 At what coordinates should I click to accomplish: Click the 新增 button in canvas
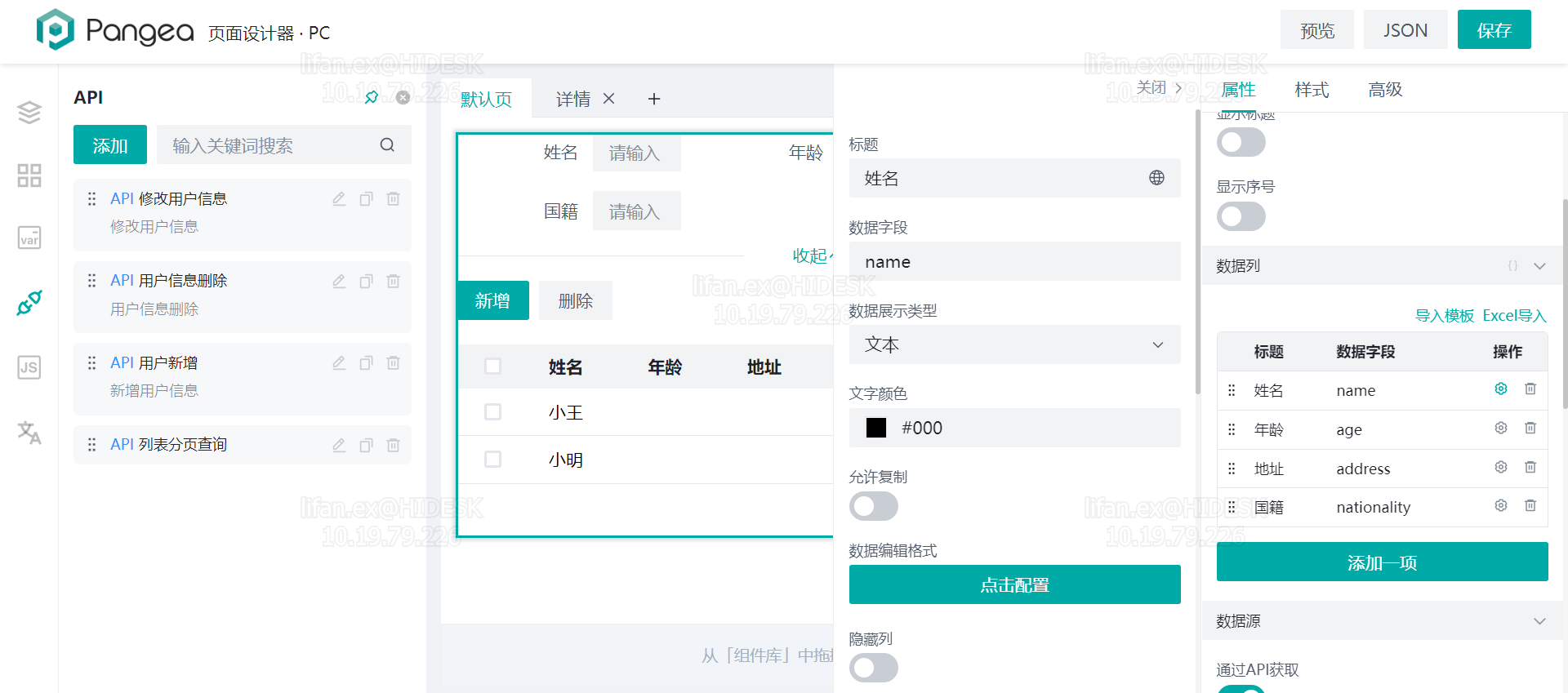click(x=492, y=300)
